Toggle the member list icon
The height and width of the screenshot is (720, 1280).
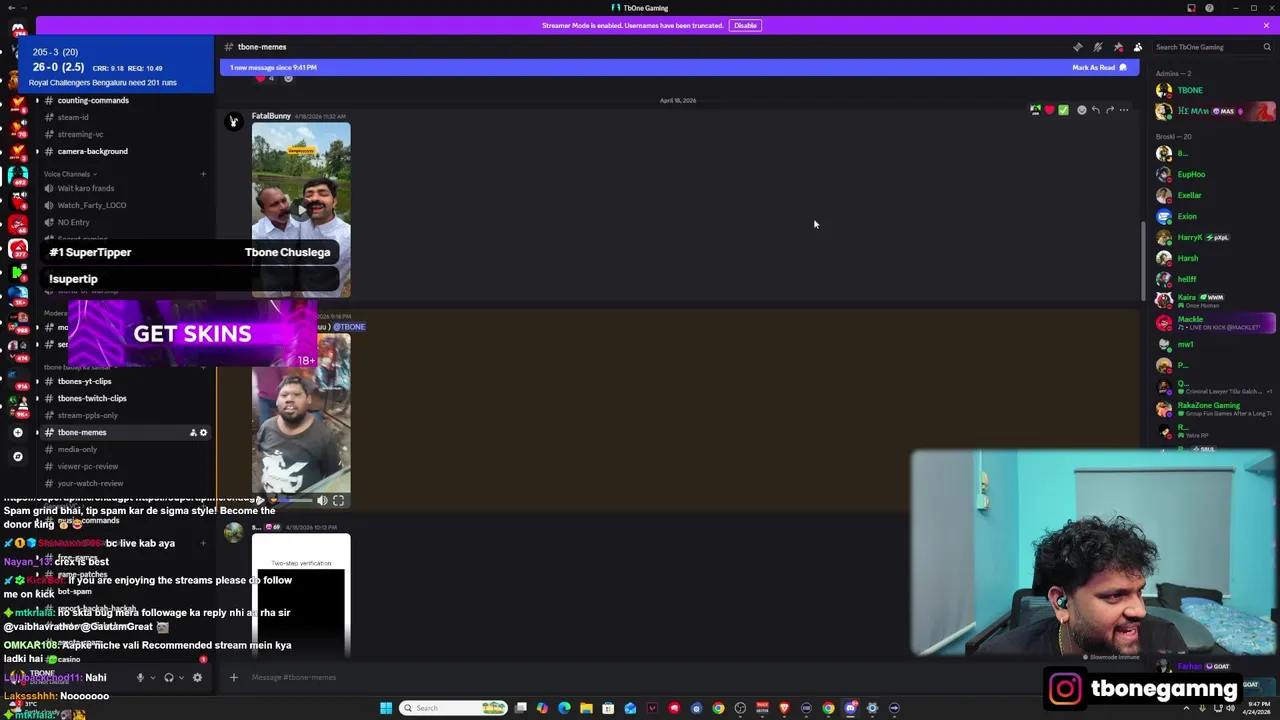(1138, 47)
